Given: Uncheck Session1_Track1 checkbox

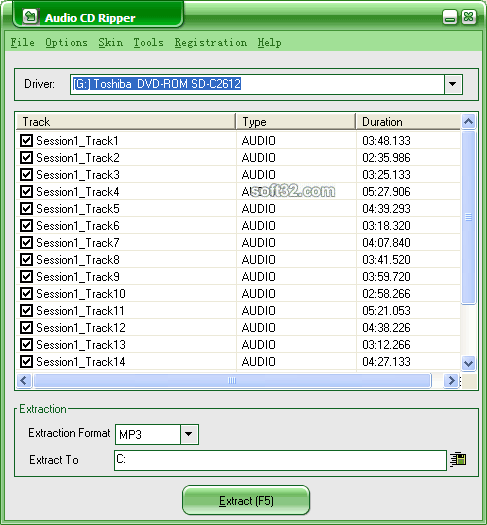Looking at the screenshot, I should coord(26,141).
